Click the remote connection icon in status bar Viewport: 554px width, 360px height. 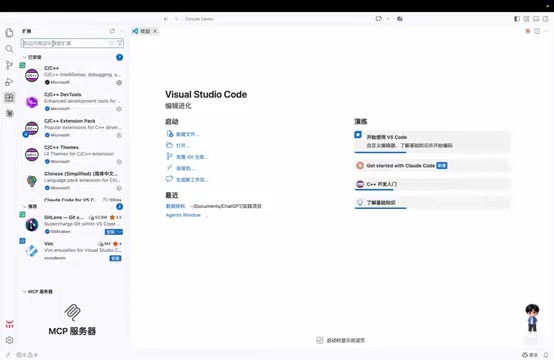coord(8,355)
